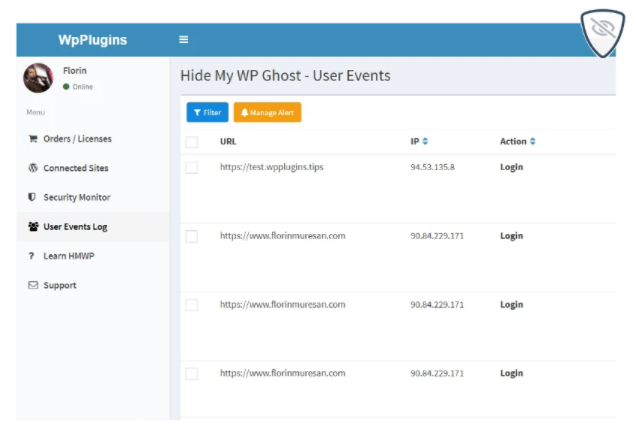Check the box for test.wpplugins.tips row
The width and height of the screenshot is (637, 428).
click(192, 167)
